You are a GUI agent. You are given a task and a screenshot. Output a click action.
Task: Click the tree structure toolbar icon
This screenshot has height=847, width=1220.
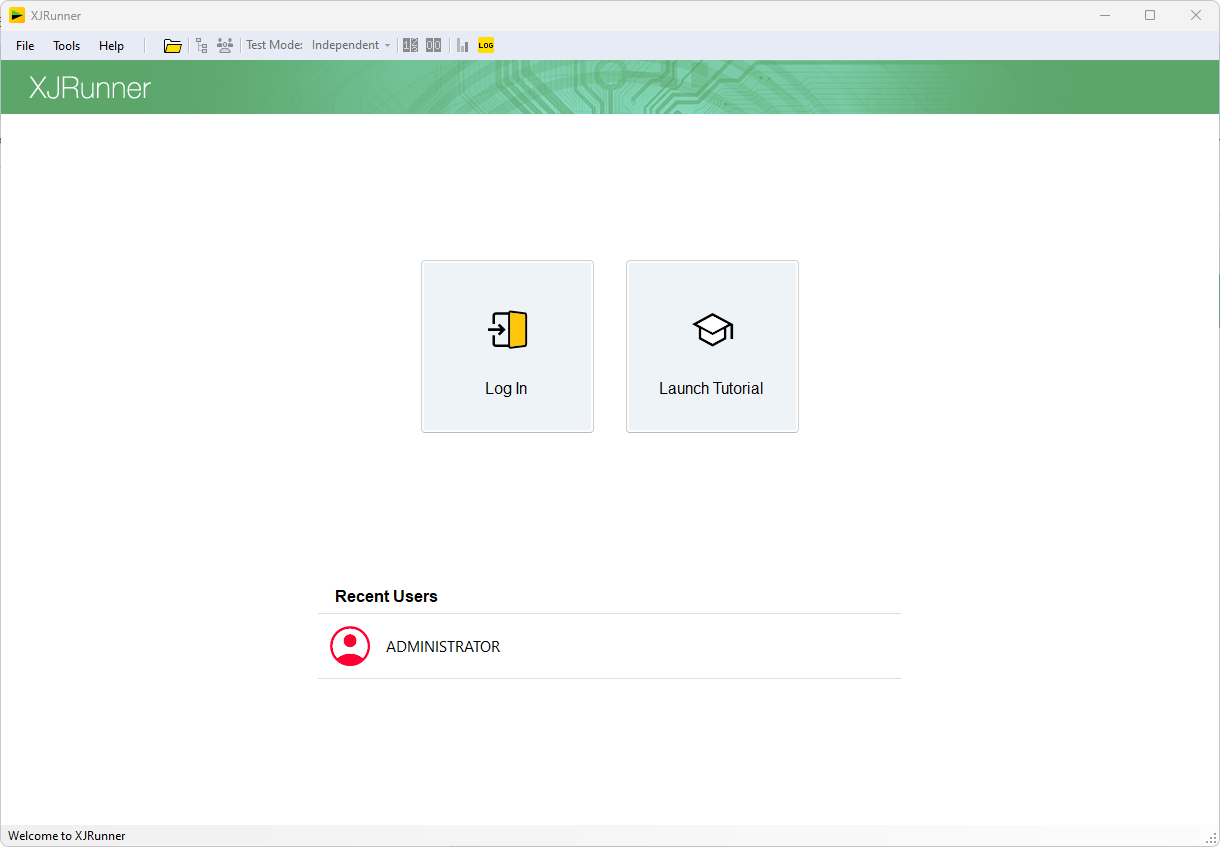[x=202, y=45]
